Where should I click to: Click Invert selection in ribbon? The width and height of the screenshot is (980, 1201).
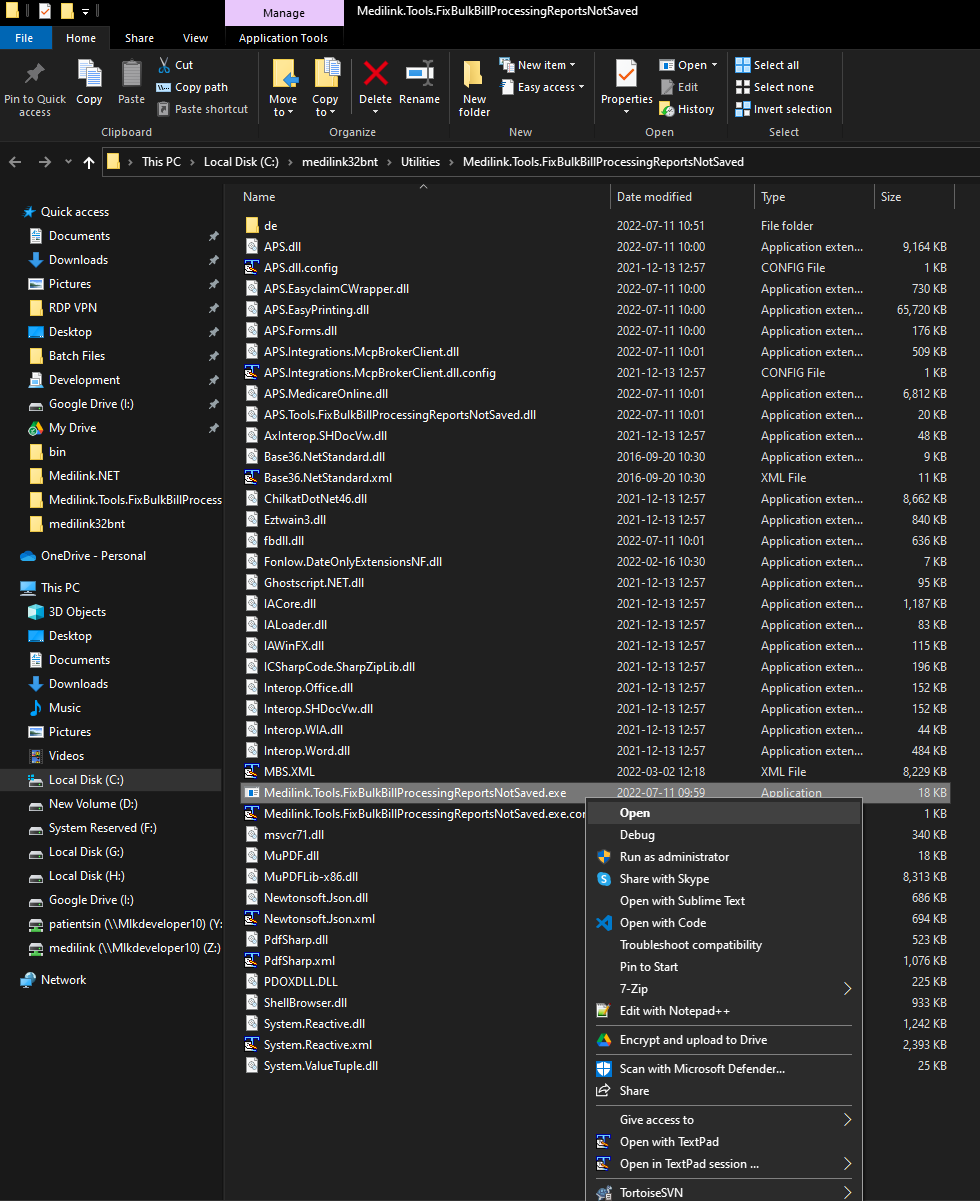coord(784,109)
